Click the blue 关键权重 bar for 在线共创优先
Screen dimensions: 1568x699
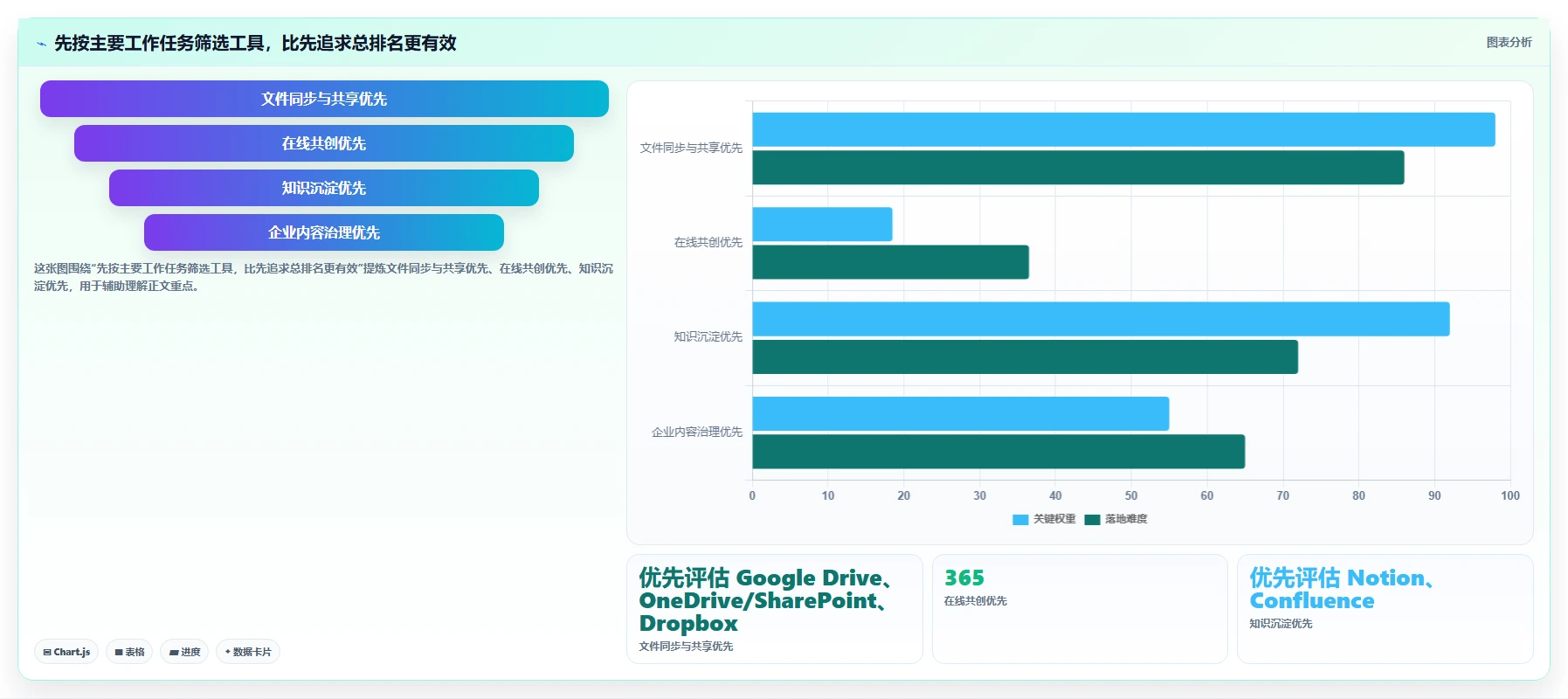point(822,225)
